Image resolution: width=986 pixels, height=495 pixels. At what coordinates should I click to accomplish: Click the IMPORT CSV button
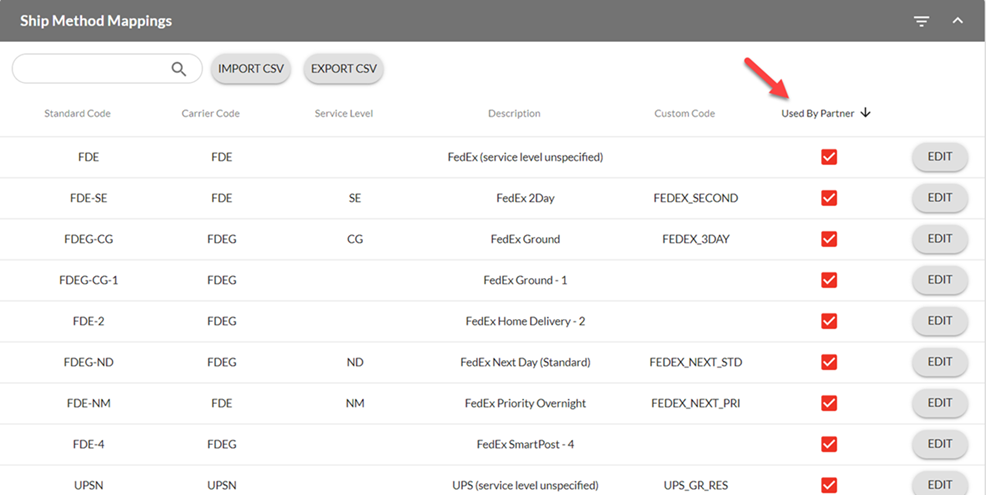pyautogui.click(x=251, y=69)
